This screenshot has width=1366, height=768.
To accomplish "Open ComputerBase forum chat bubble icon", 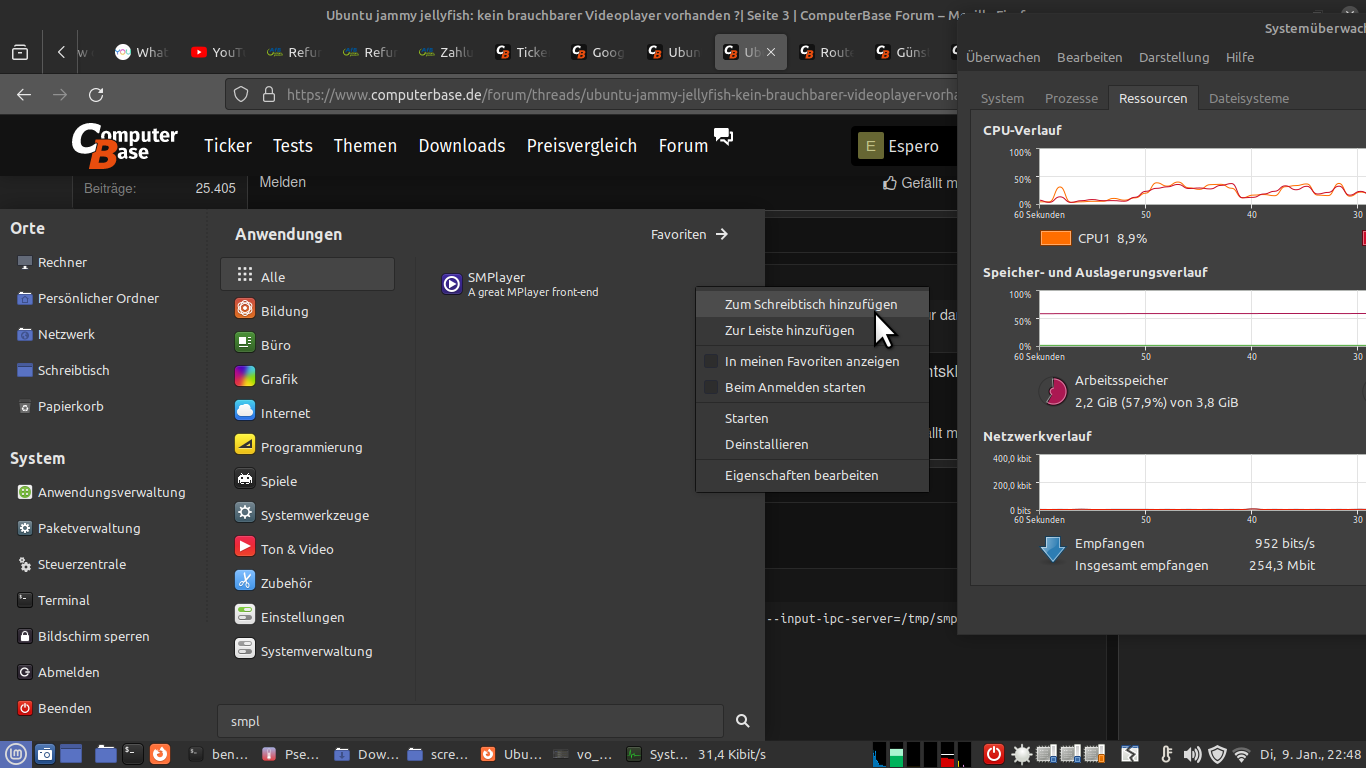I will tap(724, 137).
